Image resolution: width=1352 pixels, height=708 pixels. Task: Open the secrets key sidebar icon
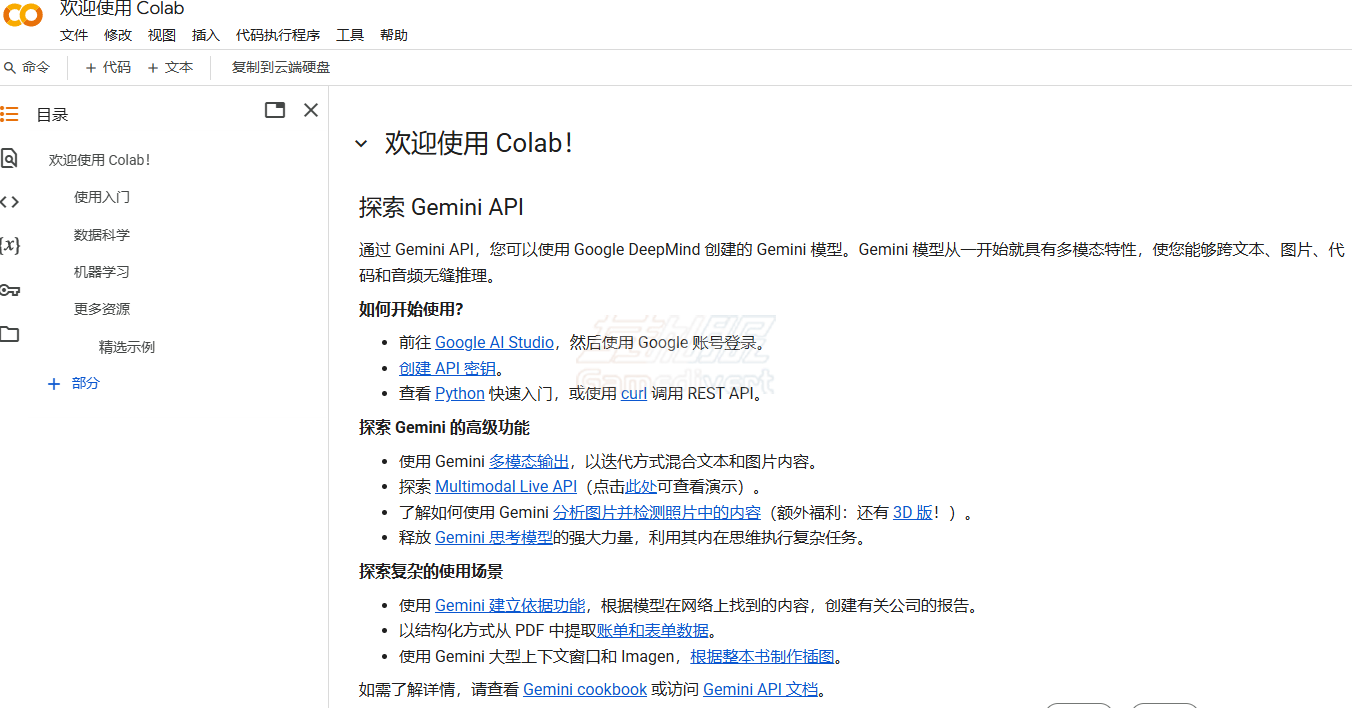[x=9, y=290]
